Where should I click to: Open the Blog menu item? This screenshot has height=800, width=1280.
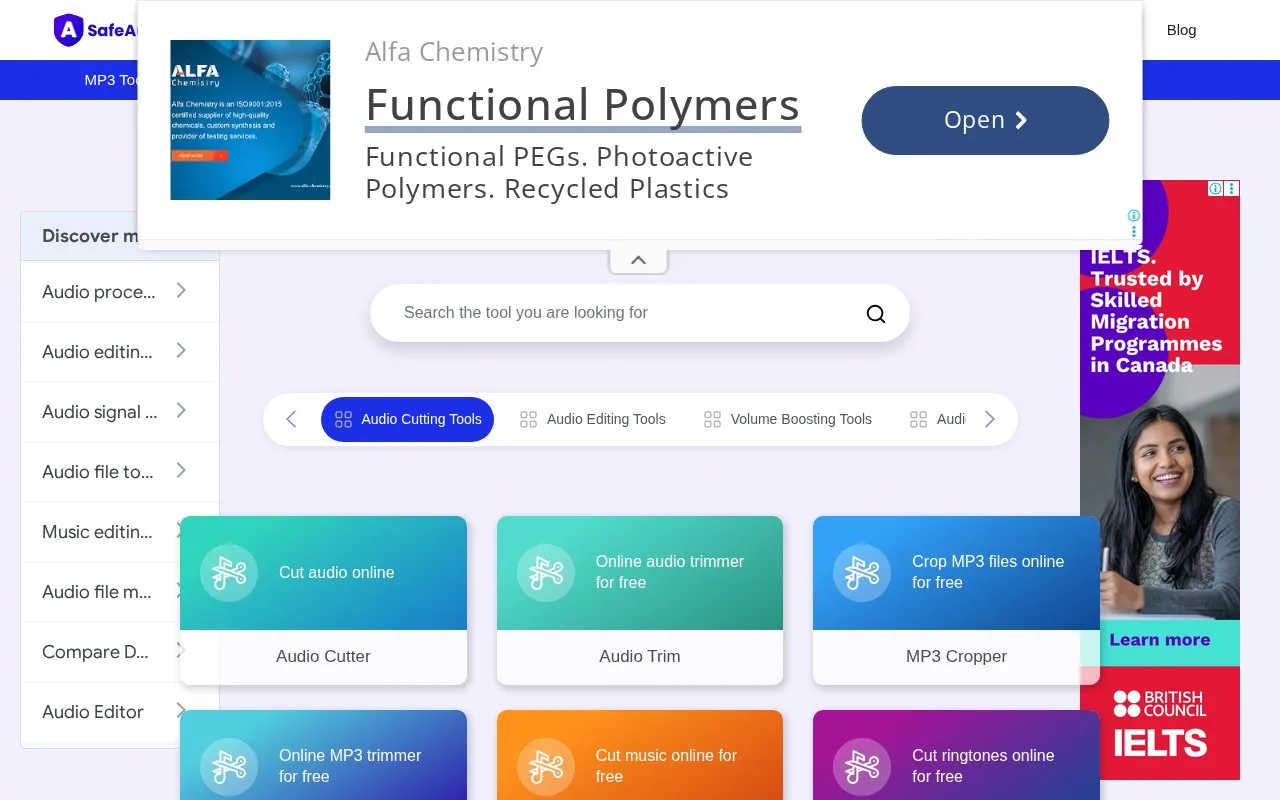(x=1181, y=30)
